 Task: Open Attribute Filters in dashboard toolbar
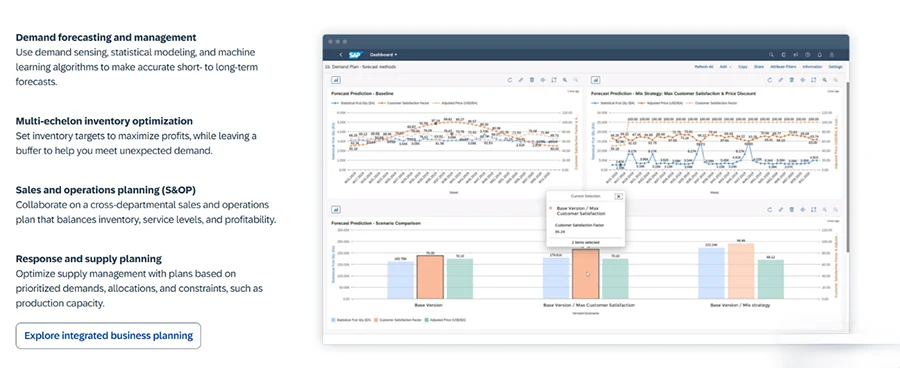[783, 67]
